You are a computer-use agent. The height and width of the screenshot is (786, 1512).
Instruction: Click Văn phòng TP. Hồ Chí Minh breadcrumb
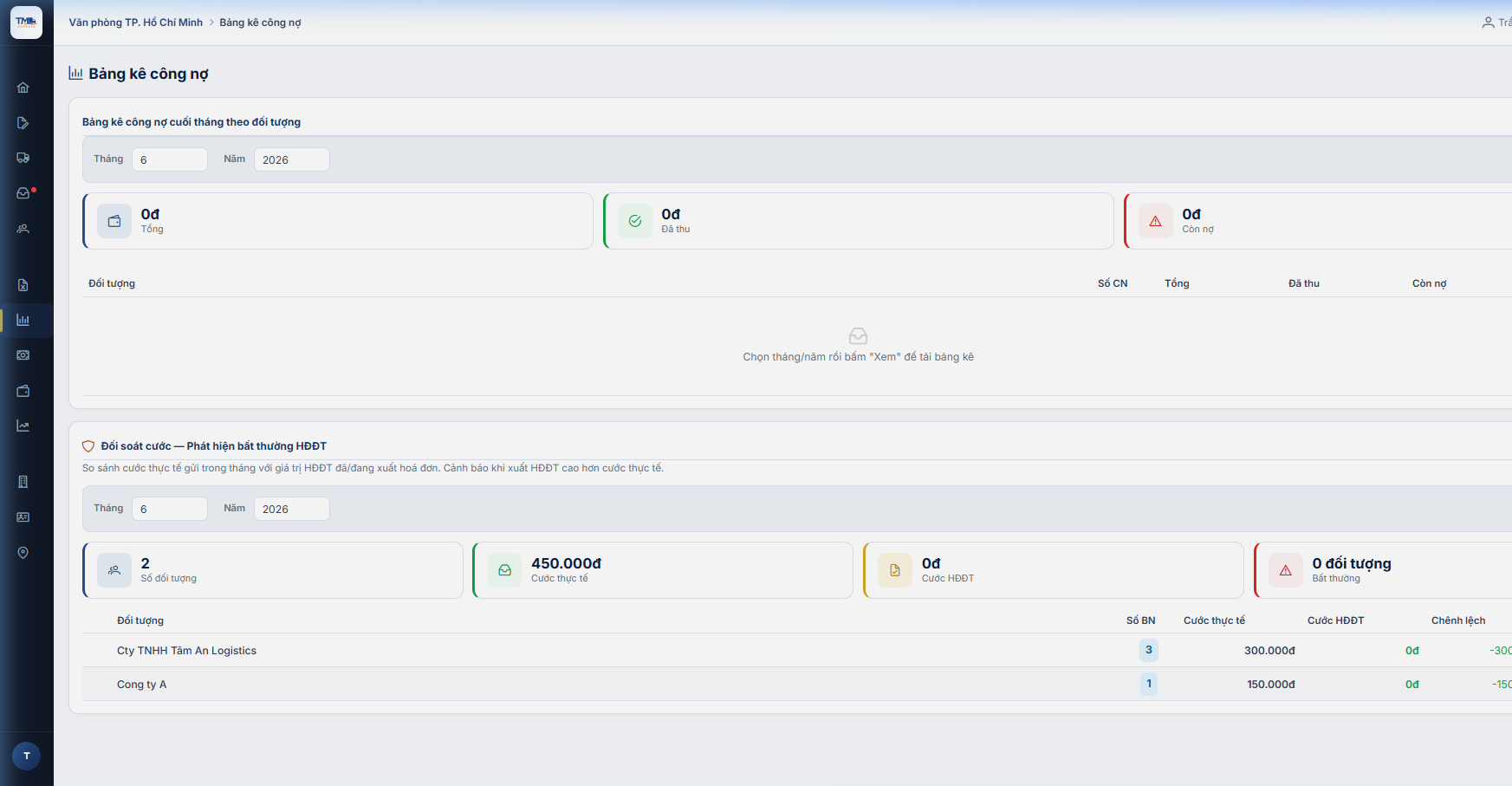[136, 23]
